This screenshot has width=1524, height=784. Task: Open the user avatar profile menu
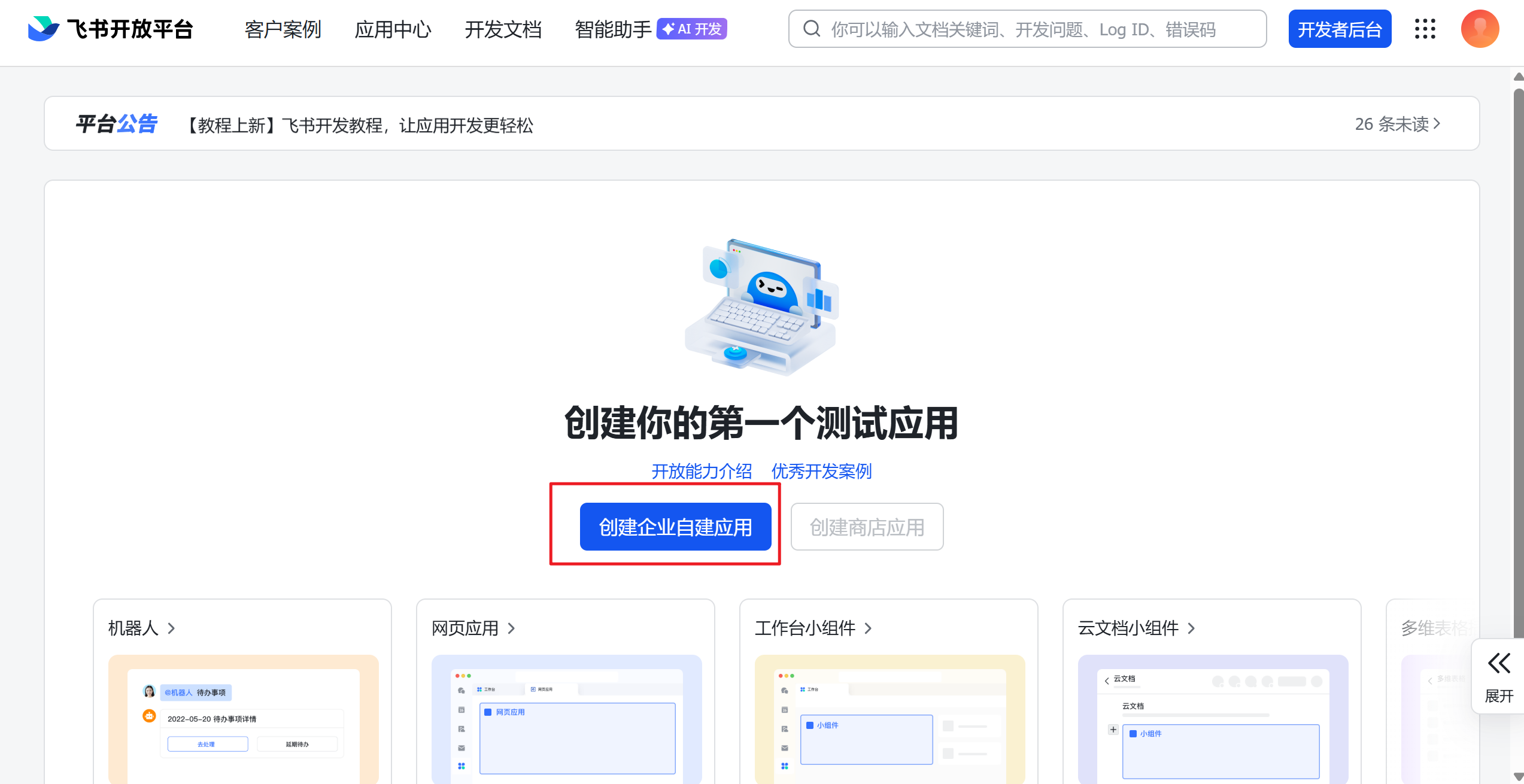pos(1480,29)
